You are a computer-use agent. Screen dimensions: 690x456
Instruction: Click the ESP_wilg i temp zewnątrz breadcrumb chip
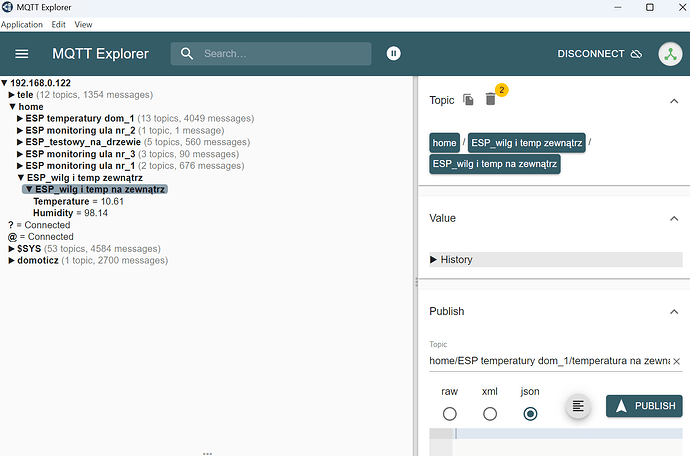[x=527, y=143]
